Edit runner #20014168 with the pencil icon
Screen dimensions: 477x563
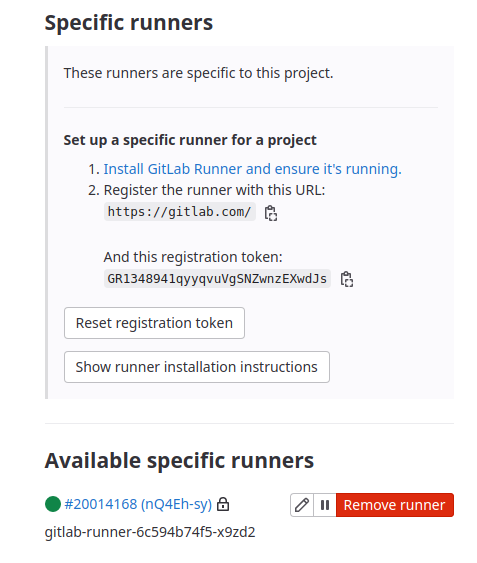(x=302, y=505)
